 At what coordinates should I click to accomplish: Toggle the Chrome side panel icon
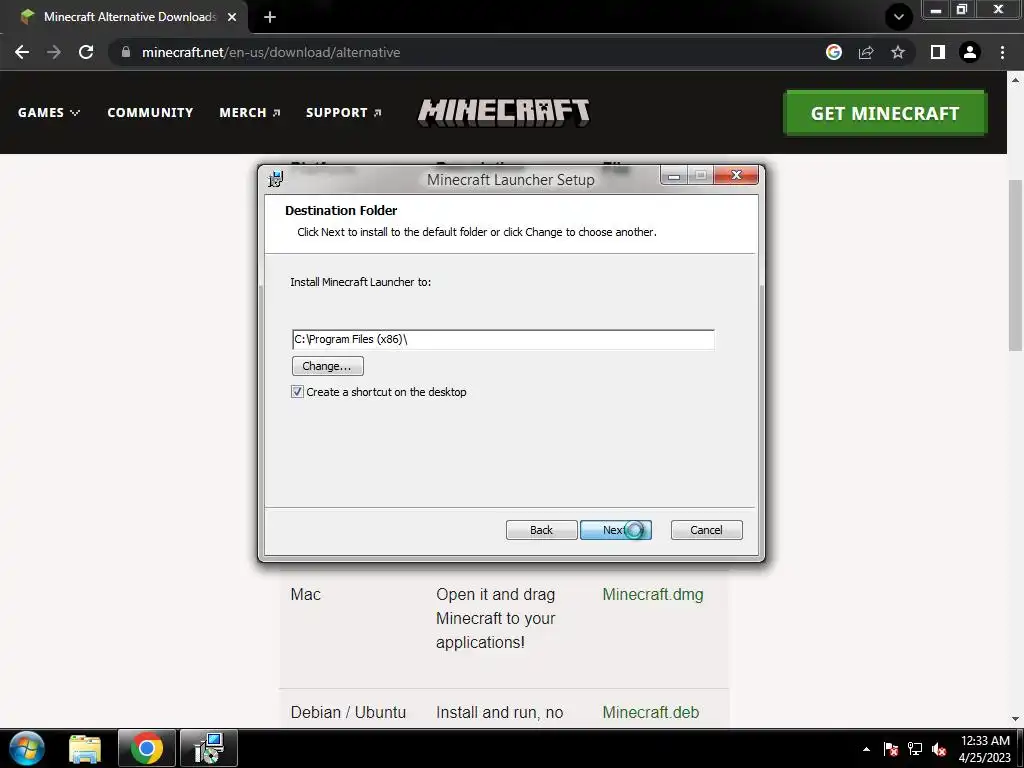pyautogui.click(x=938, y=52)
